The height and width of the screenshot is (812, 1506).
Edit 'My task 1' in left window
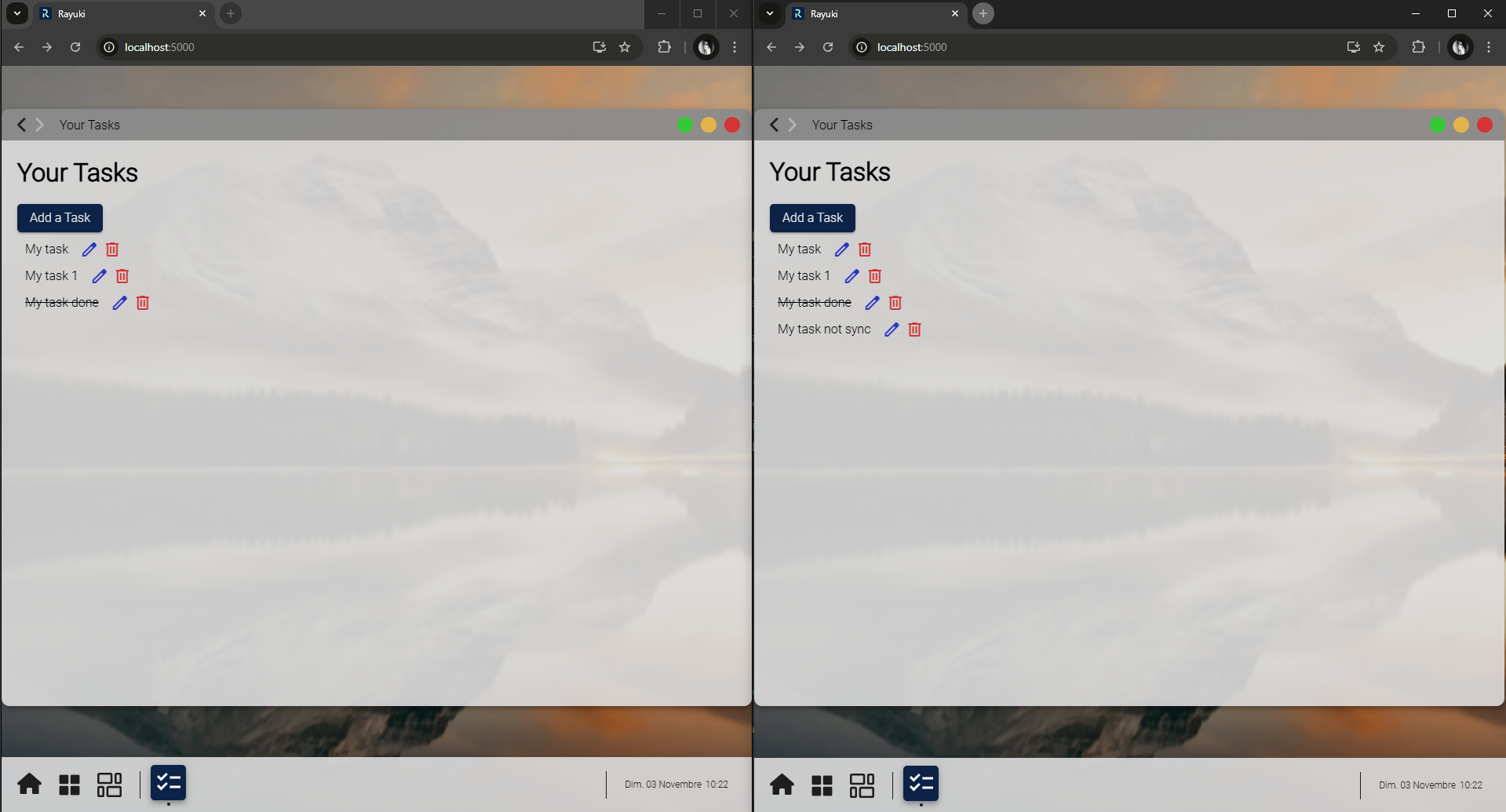pyautogui.click(x=99, y=276)
